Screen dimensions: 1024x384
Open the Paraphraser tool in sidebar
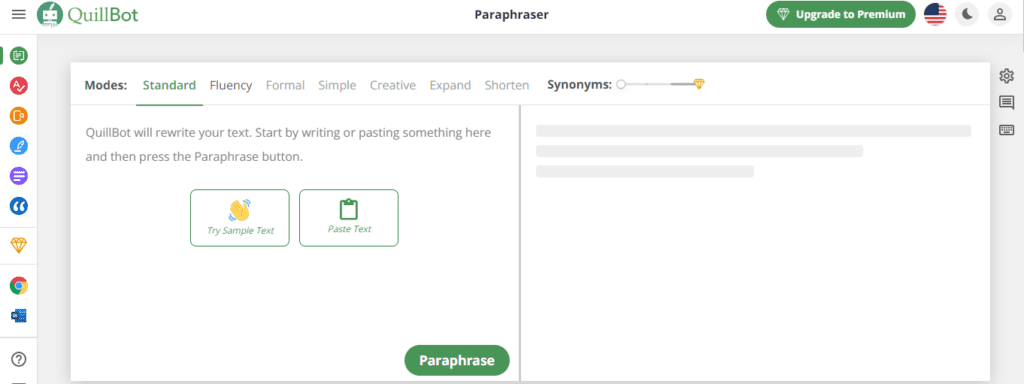tap(19, 56)
